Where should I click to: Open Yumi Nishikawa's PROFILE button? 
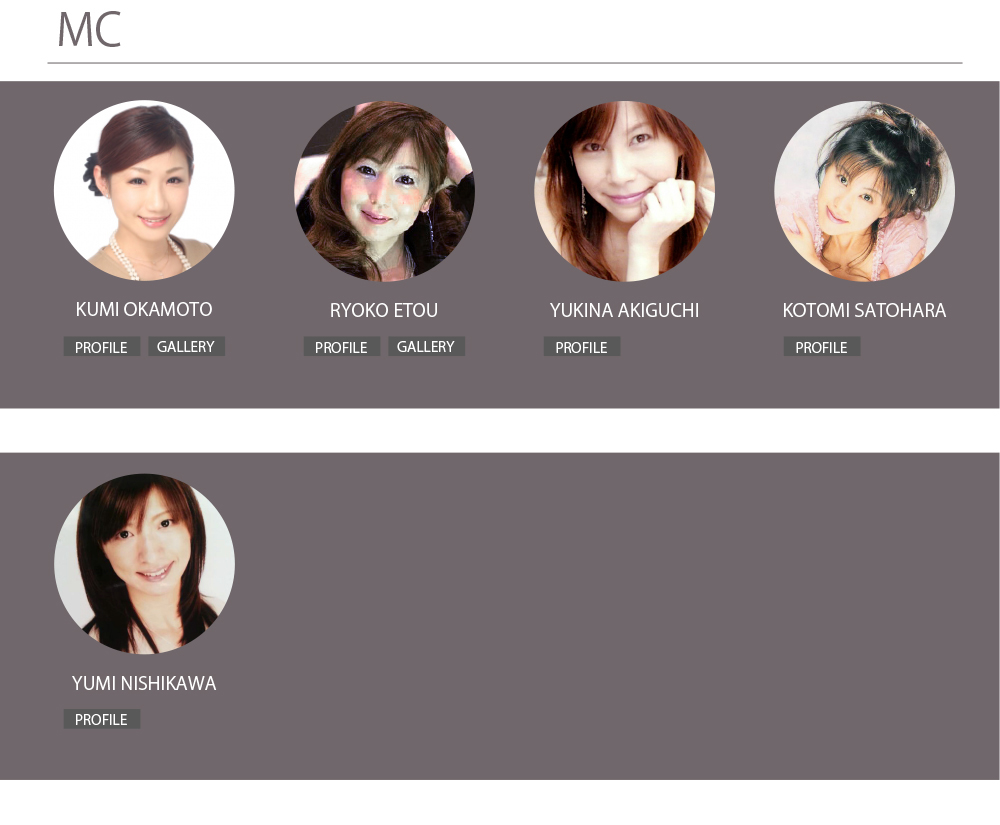101,719
